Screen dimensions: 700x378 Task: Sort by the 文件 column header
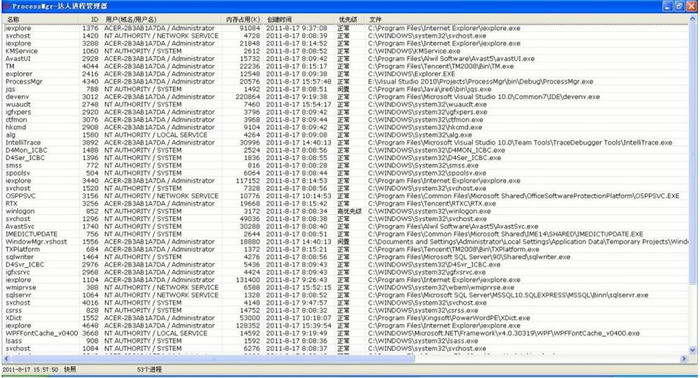pyautogui.click(x=528, y=20)
